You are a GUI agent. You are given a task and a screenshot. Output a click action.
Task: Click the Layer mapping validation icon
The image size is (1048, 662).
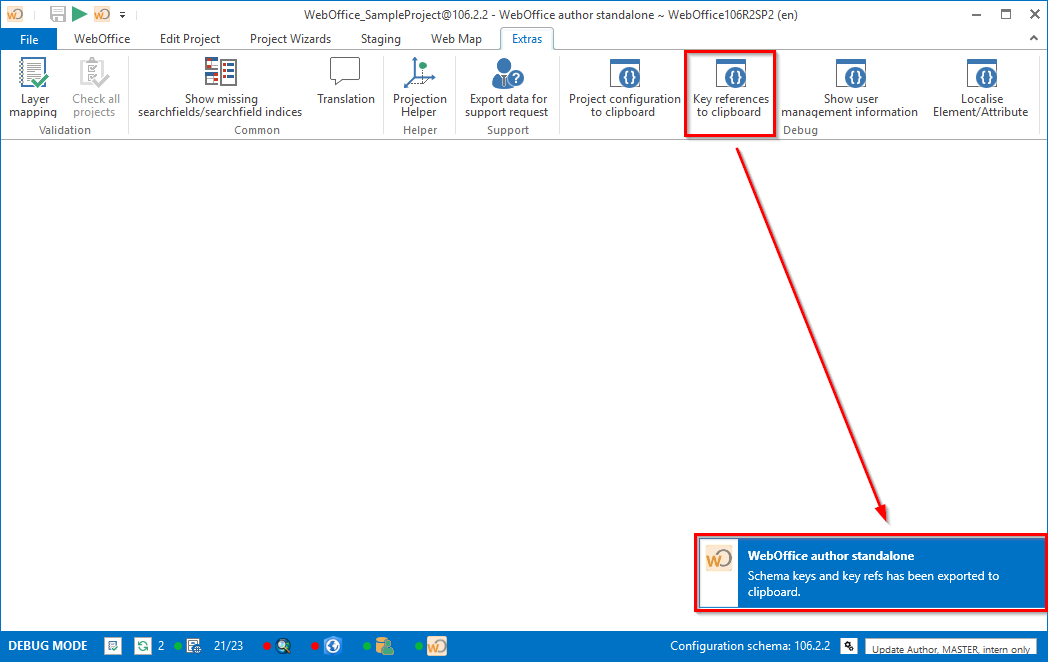tap(33, 87)
